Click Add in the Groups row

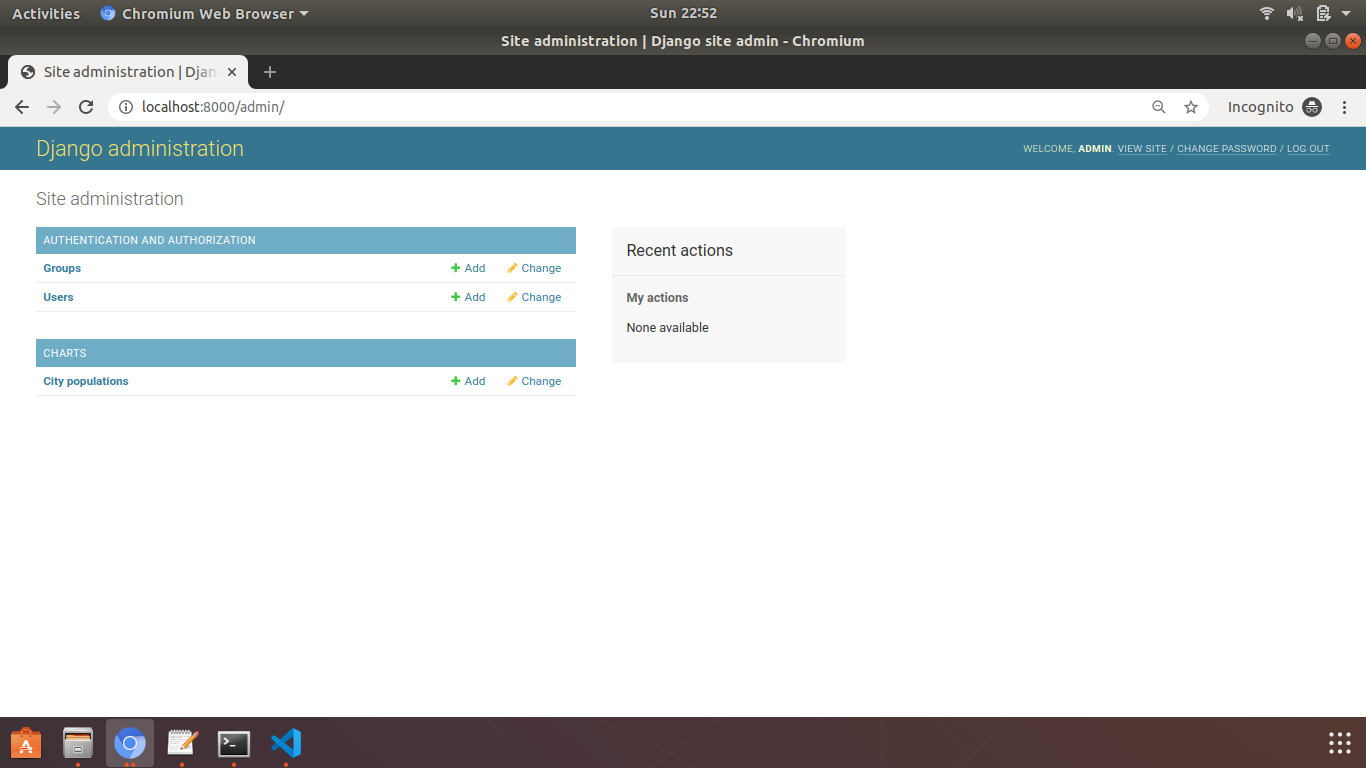[468, 268]
